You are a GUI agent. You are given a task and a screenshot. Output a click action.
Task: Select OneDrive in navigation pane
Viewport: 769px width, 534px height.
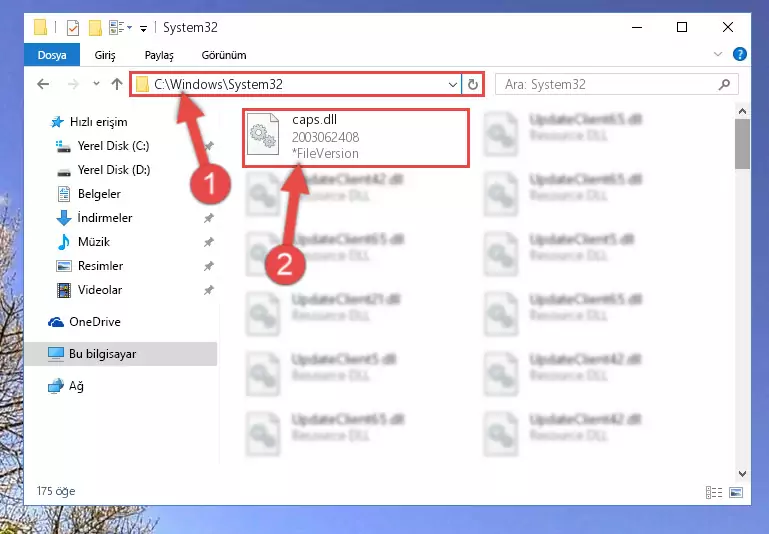click(x=95, y=322)
